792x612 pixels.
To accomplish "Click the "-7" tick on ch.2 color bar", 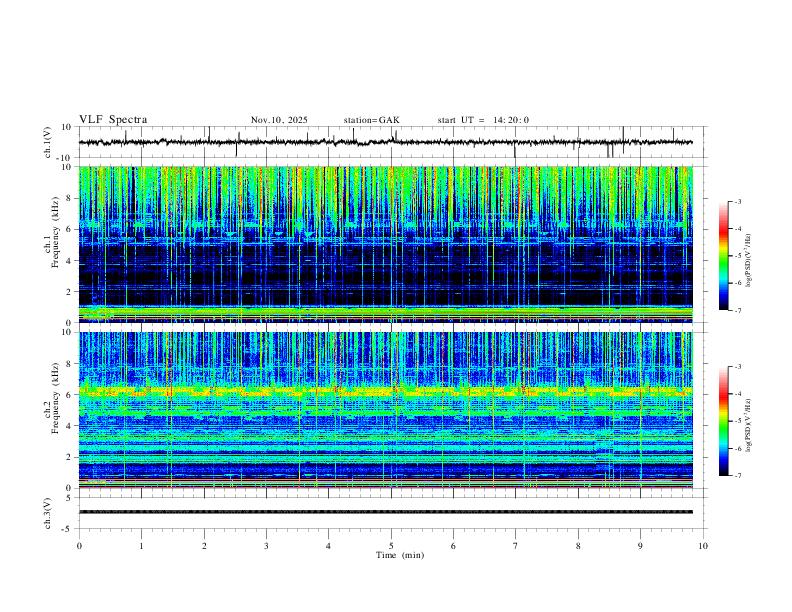I will click(x=737, y=476).
